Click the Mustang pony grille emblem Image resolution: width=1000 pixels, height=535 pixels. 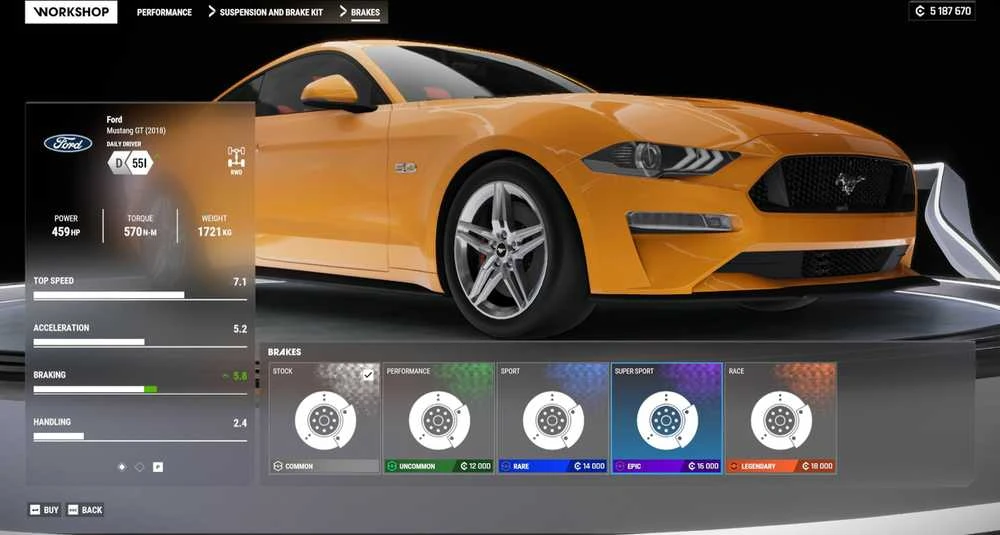click(850, 183)
